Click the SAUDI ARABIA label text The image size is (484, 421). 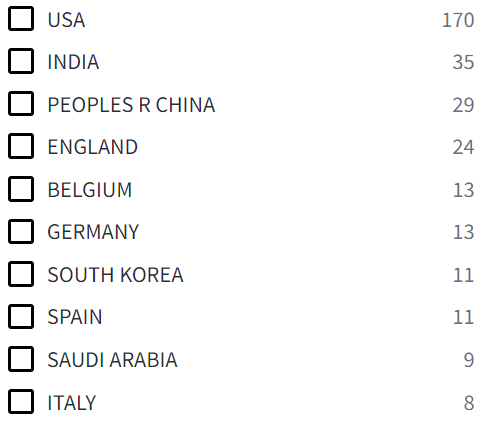pyautogui.click(x=112, y=360)
